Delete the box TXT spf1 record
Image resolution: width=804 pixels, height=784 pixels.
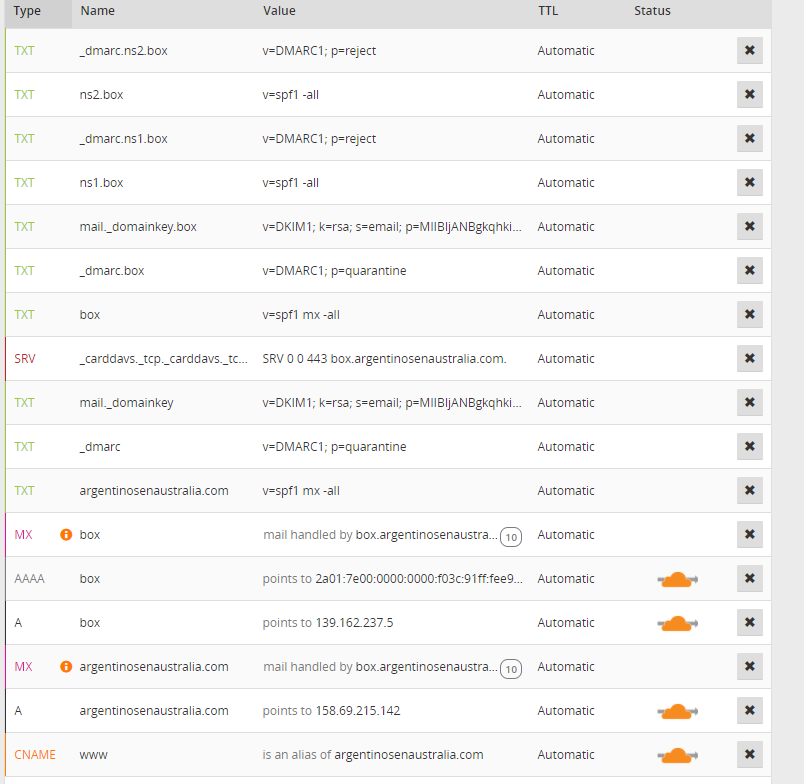(x=750, y=314)
